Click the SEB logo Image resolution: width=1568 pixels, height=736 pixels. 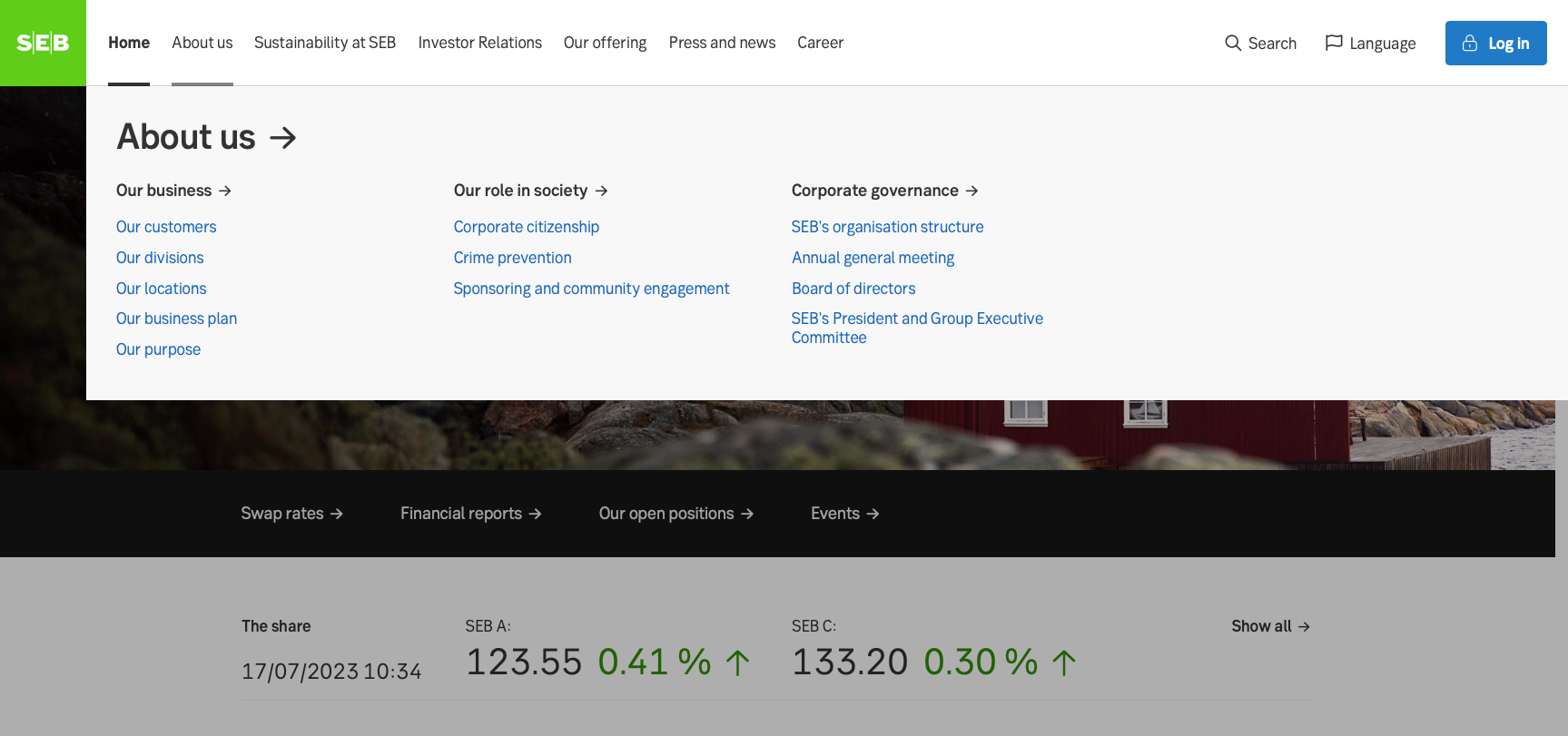pyautogui.click(x=43, y=43)
